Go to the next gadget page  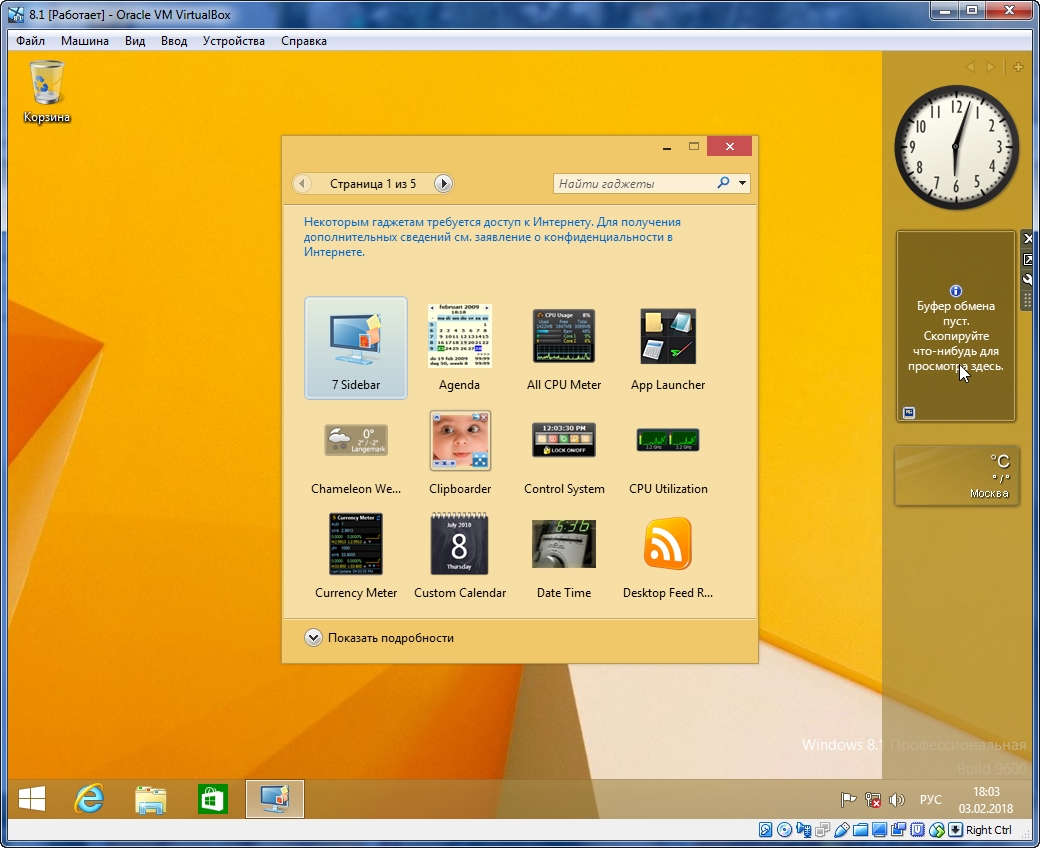pos(443,184)
